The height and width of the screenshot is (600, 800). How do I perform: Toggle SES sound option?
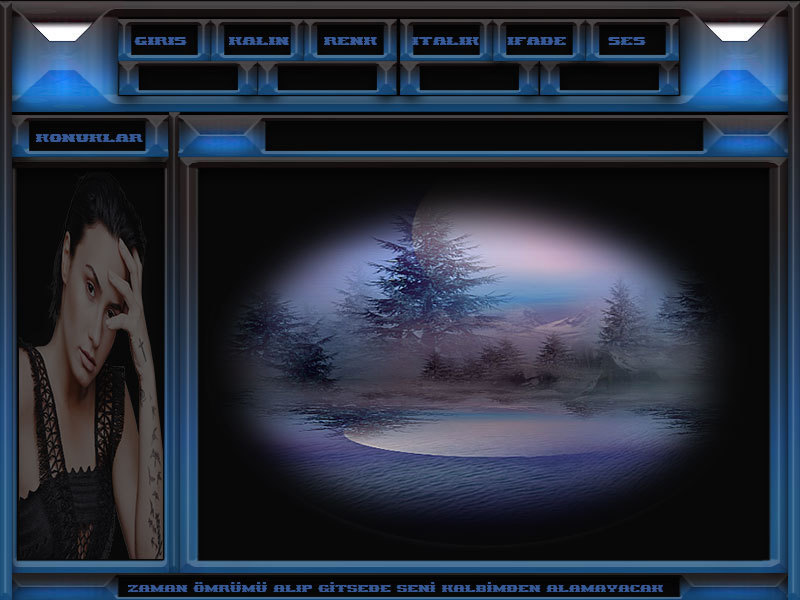[627, 41]
